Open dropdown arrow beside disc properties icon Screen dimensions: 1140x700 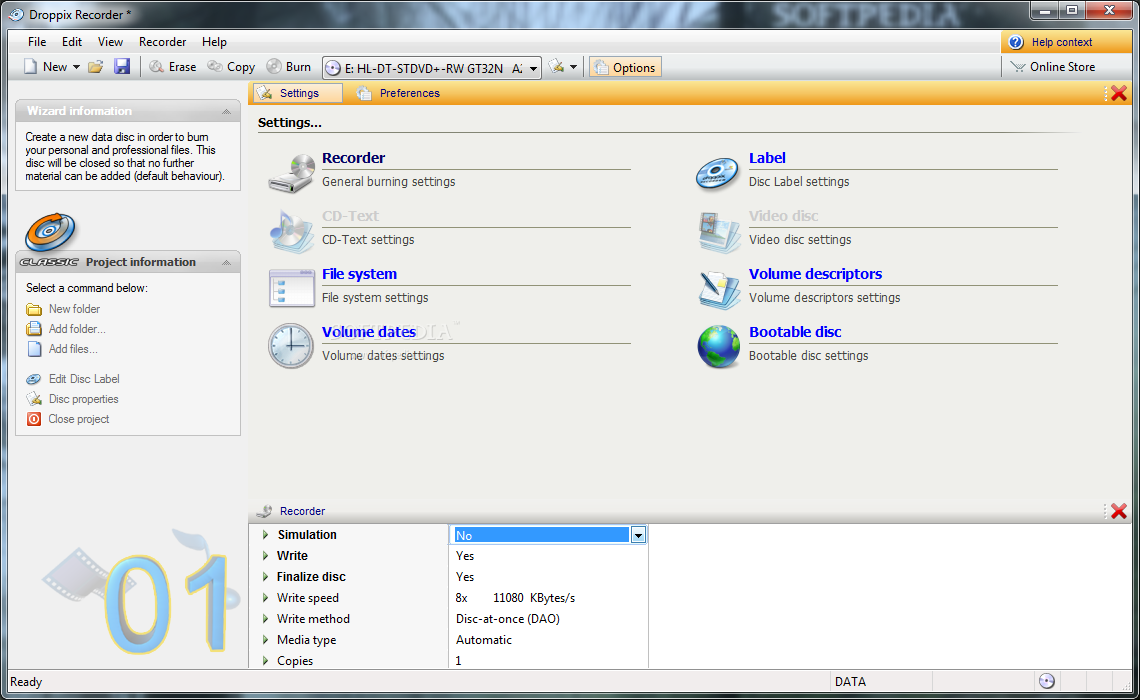point(574,67)
